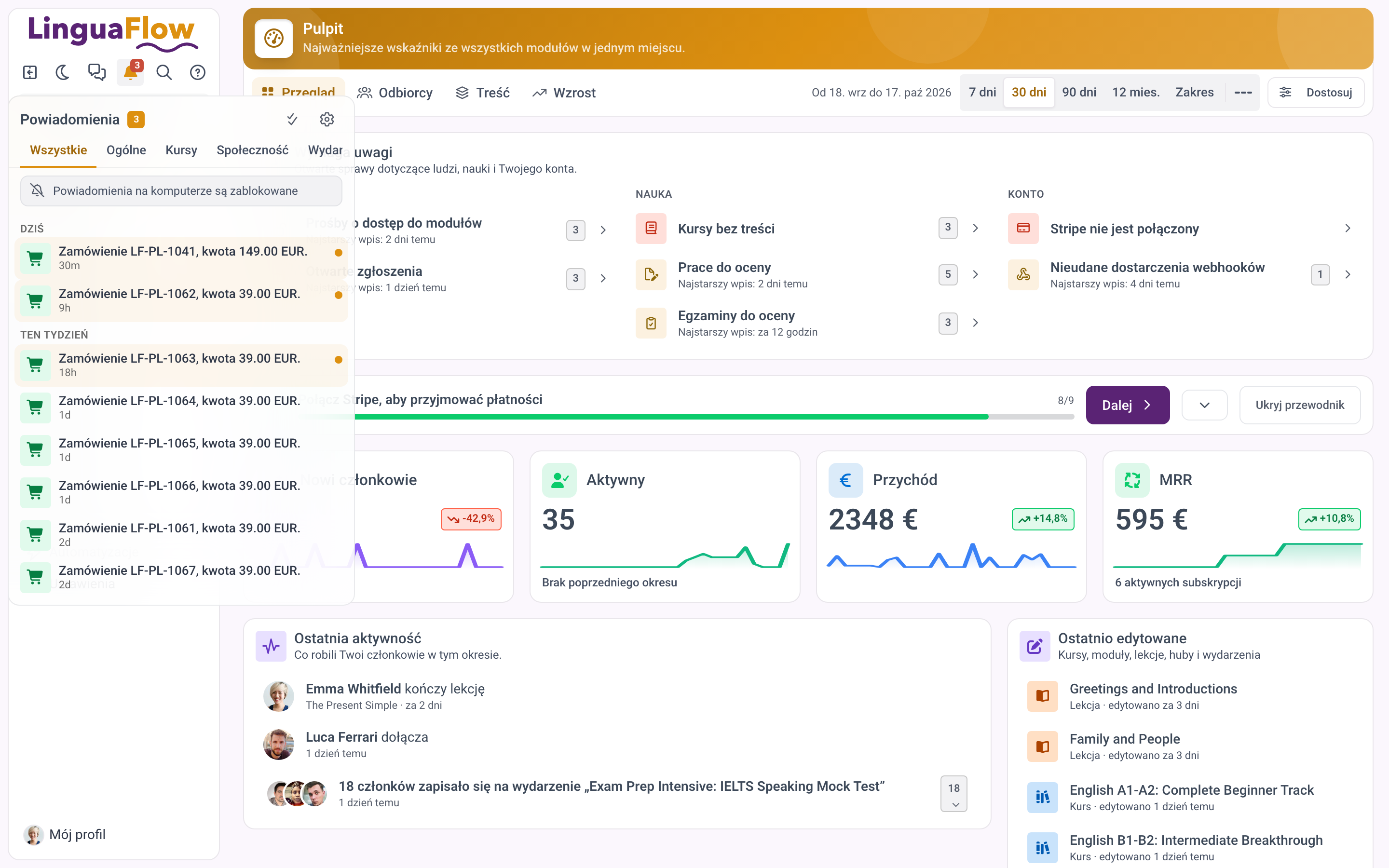The image size is (1389, 868).
Task: Choose the Zakres custom range
Action: (x=1195, y=93)
